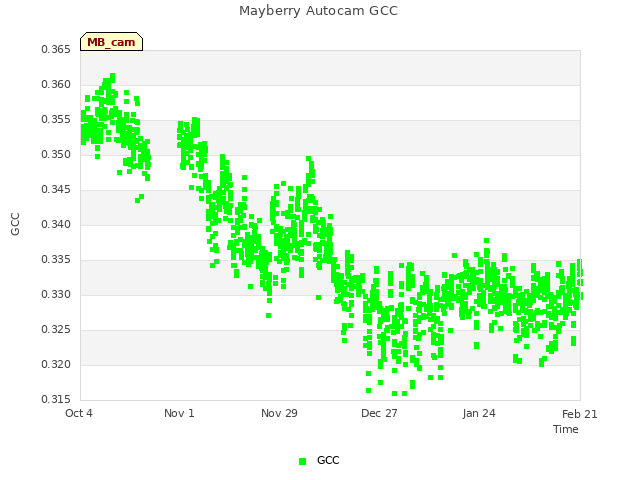
Task: Click the vertical GCC y-axis title
Action: coord(15,224)
